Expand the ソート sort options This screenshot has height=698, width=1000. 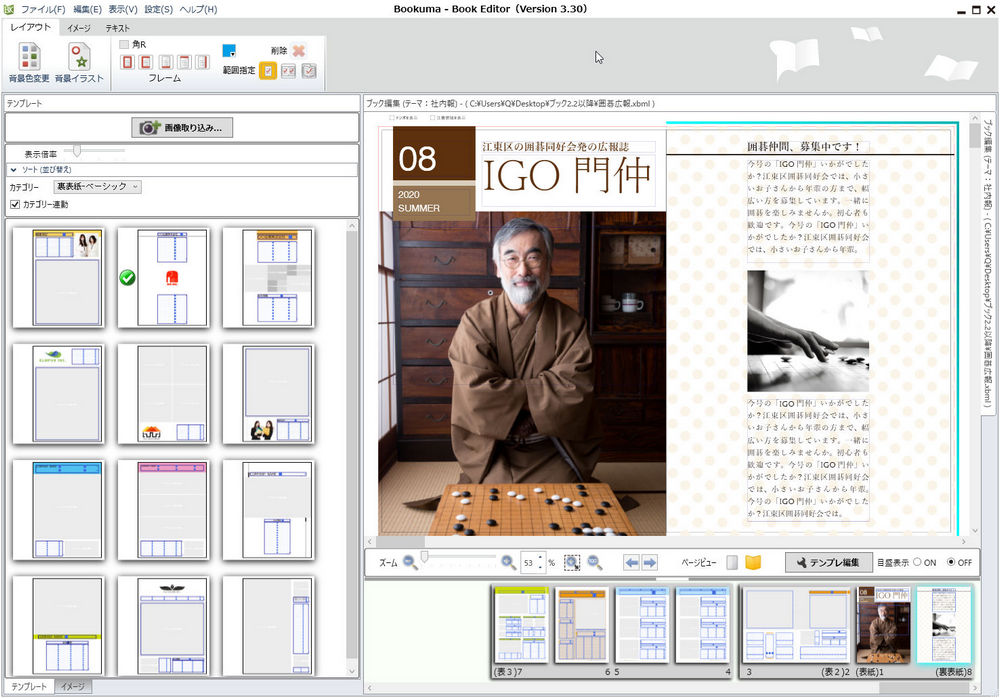[x=14, y=171]
